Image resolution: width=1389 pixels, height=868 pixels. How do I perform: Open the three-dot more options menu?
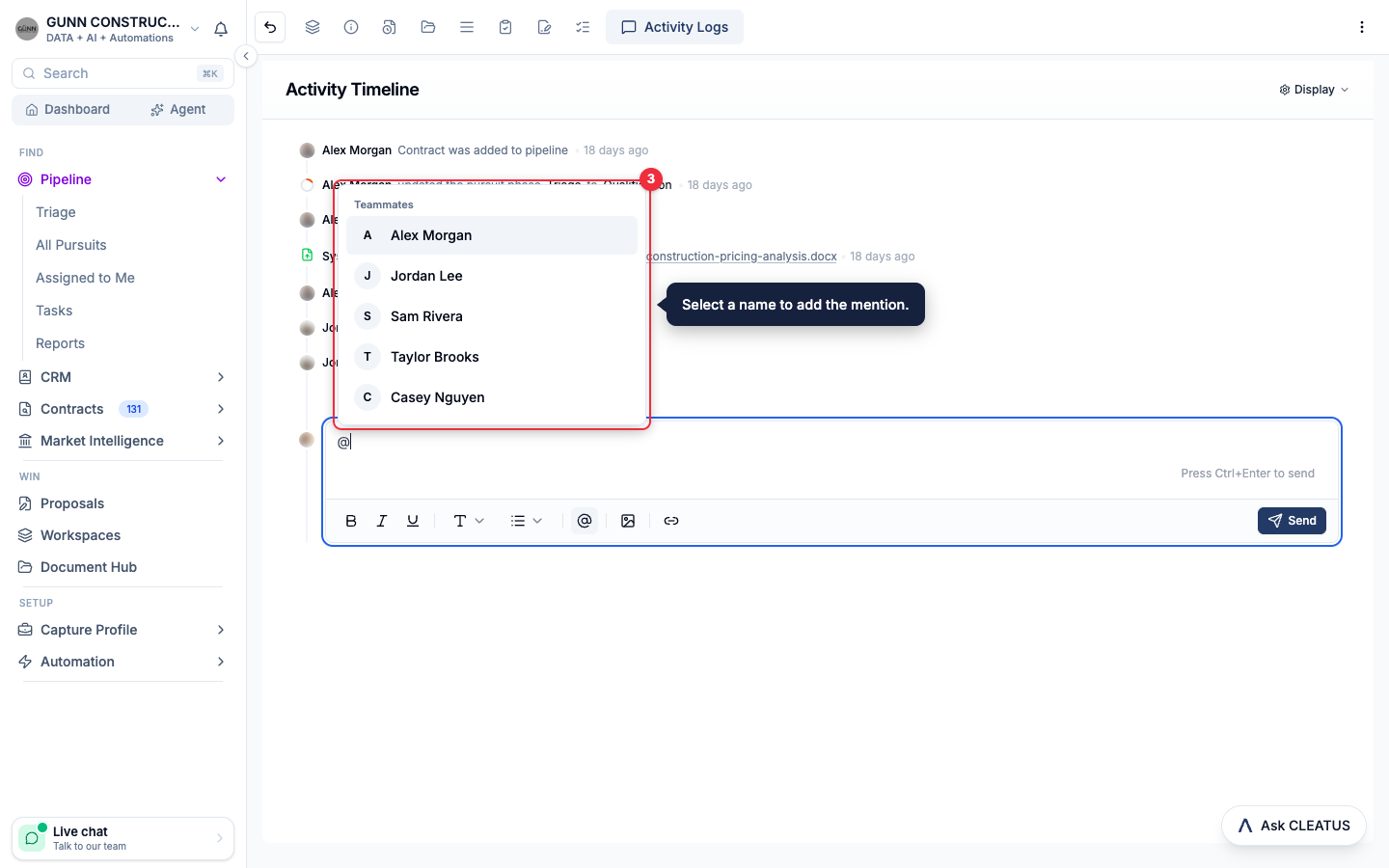1362,27
